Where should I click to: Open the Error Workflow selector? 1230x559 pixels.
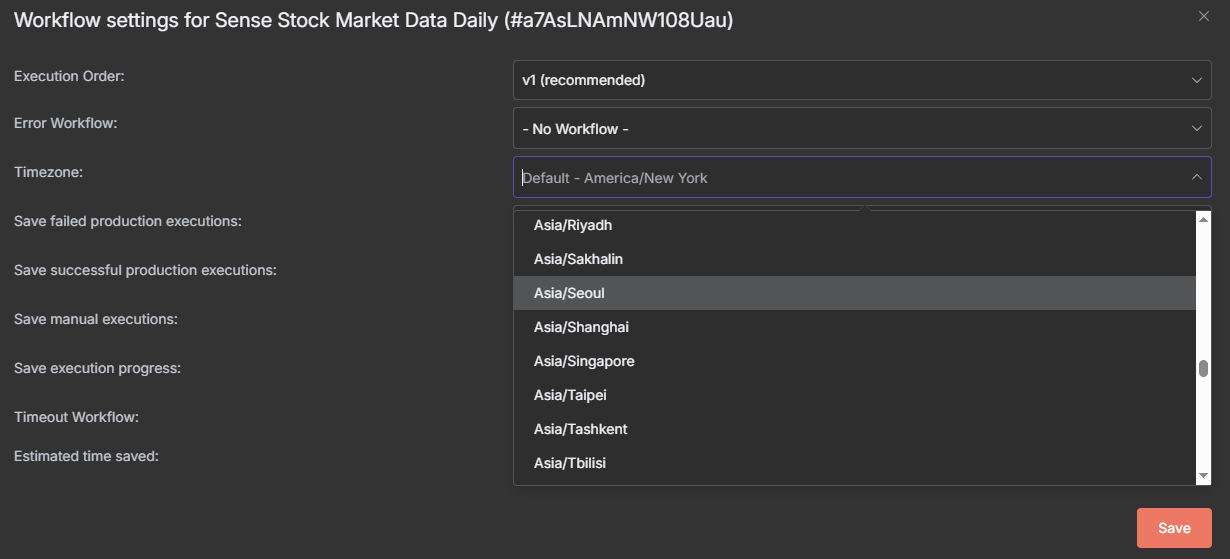click(x=862, y=129)
